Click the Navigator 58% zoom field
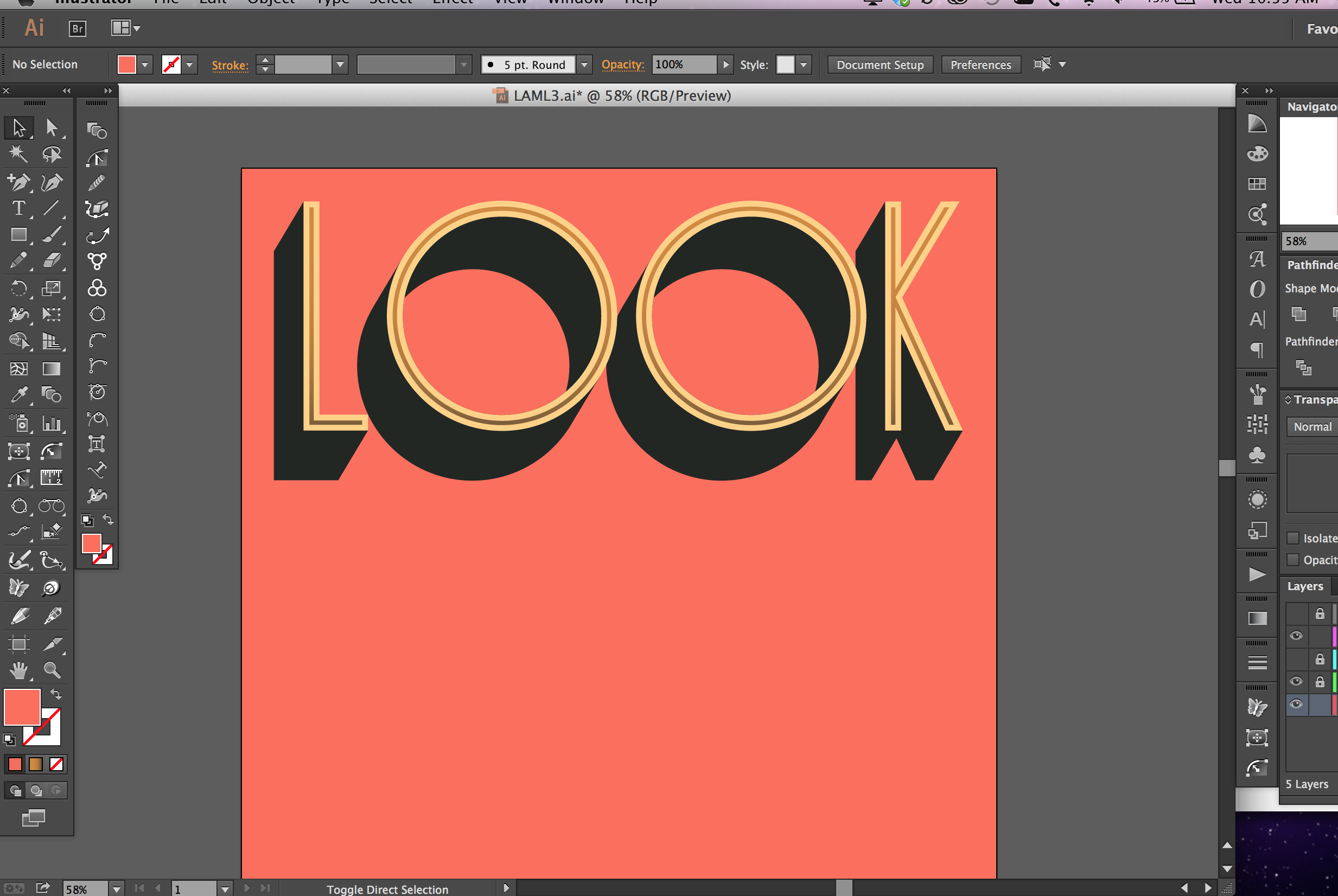The width and height of the screenshot is (1338, 896). click(1309, 241)
